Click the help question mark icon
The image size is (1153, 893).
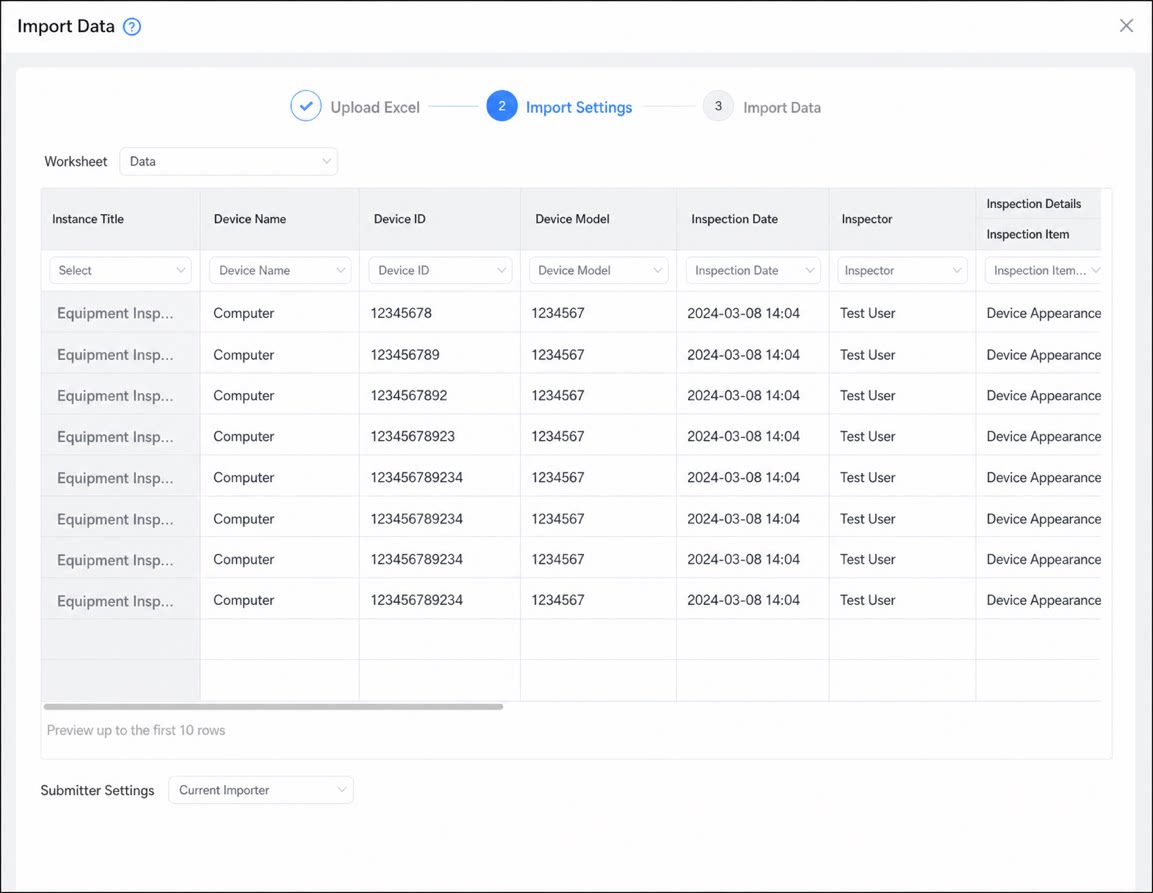coord(132,27)
